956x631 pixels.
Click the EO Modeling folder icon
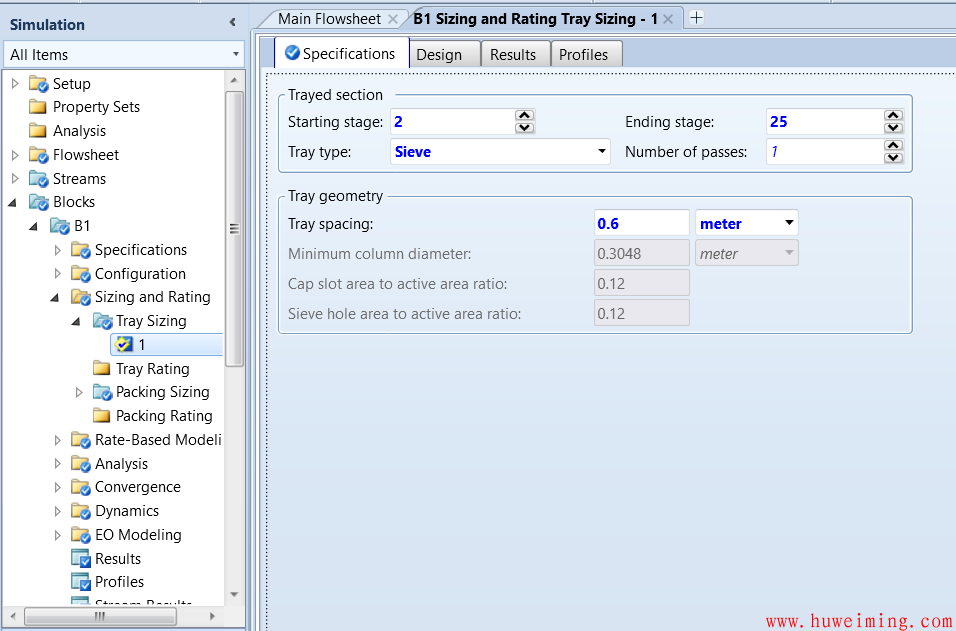pyautogui.click(x=81, y=535)
